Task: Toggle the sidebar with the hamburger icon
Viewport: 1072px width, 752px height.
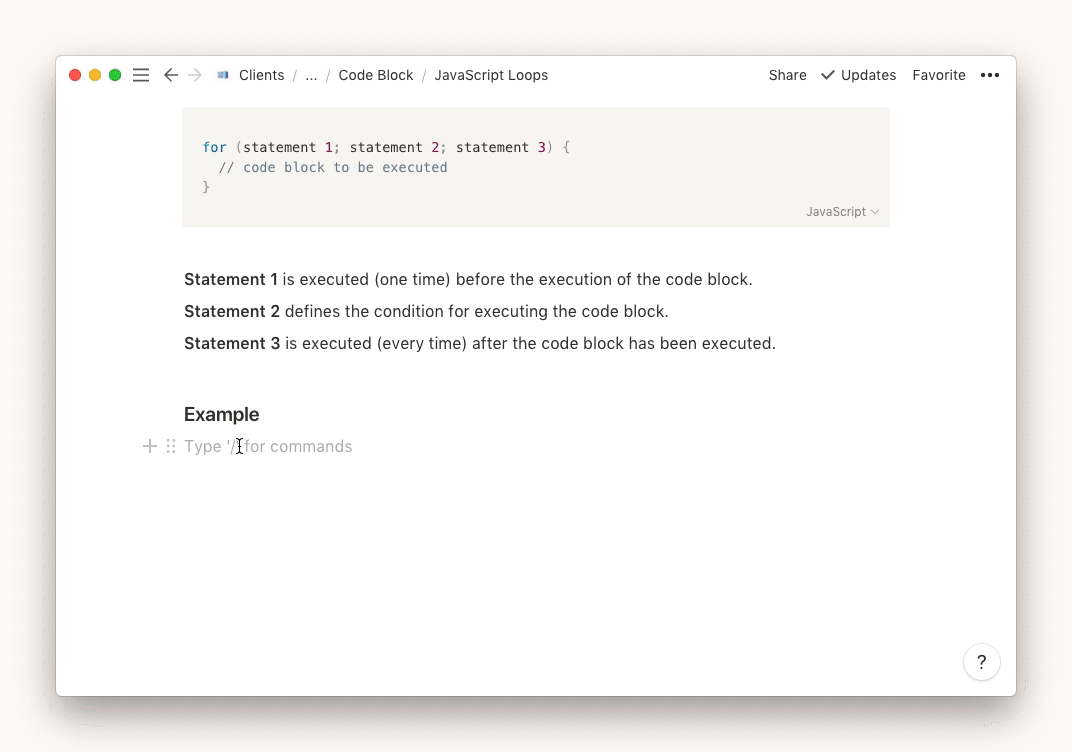Action: click(x=141, y=75)
